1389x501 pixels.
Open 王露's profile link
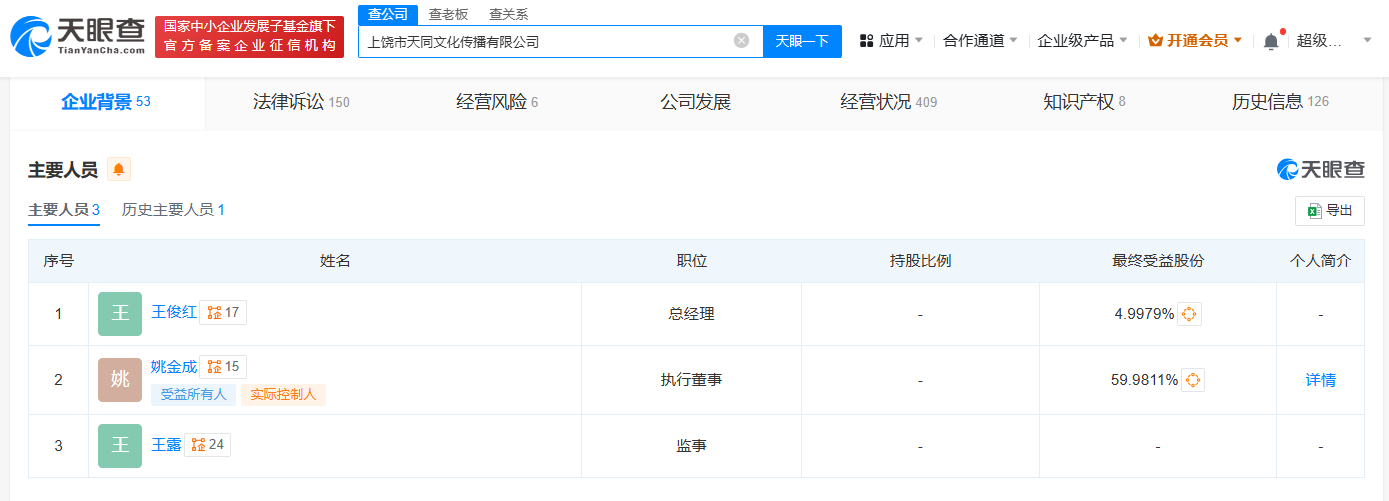coord(166,445)
